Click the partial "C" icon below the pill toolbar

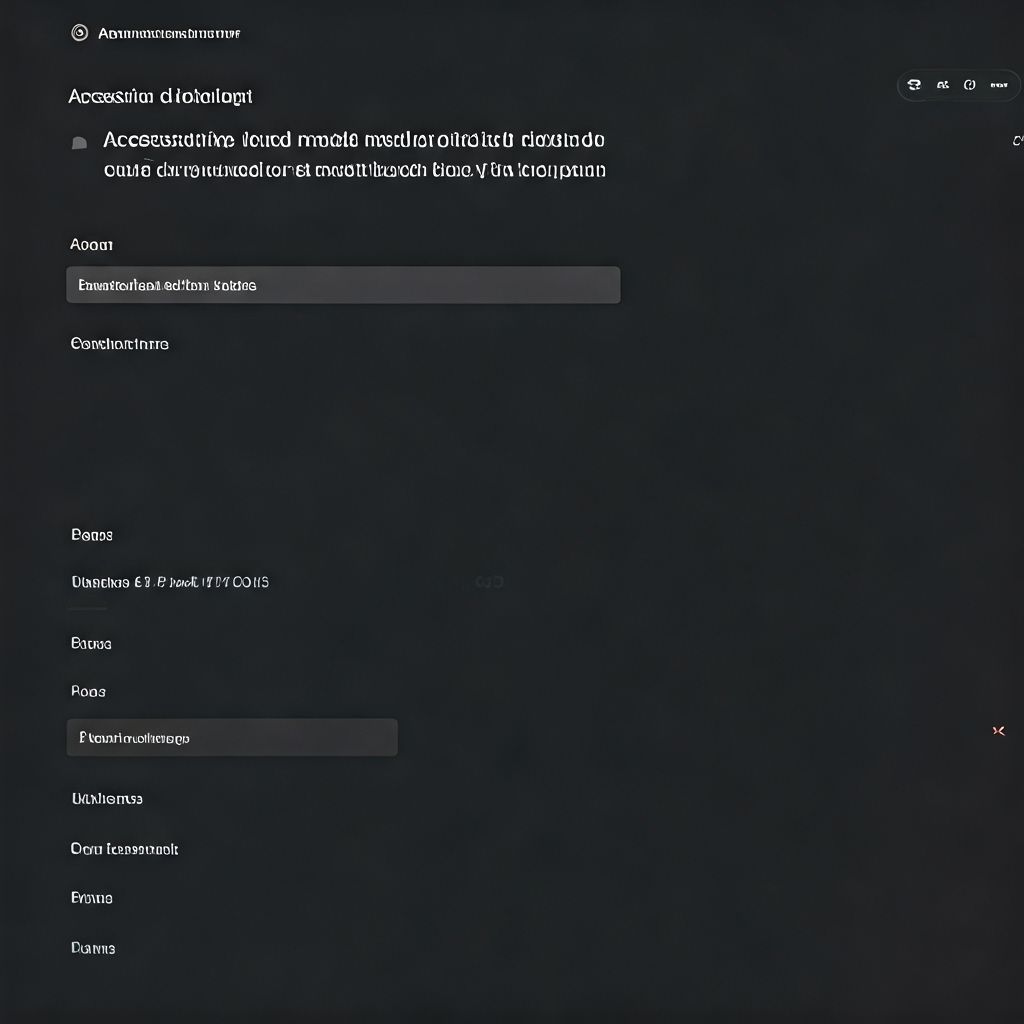(x=1017, y=141)
